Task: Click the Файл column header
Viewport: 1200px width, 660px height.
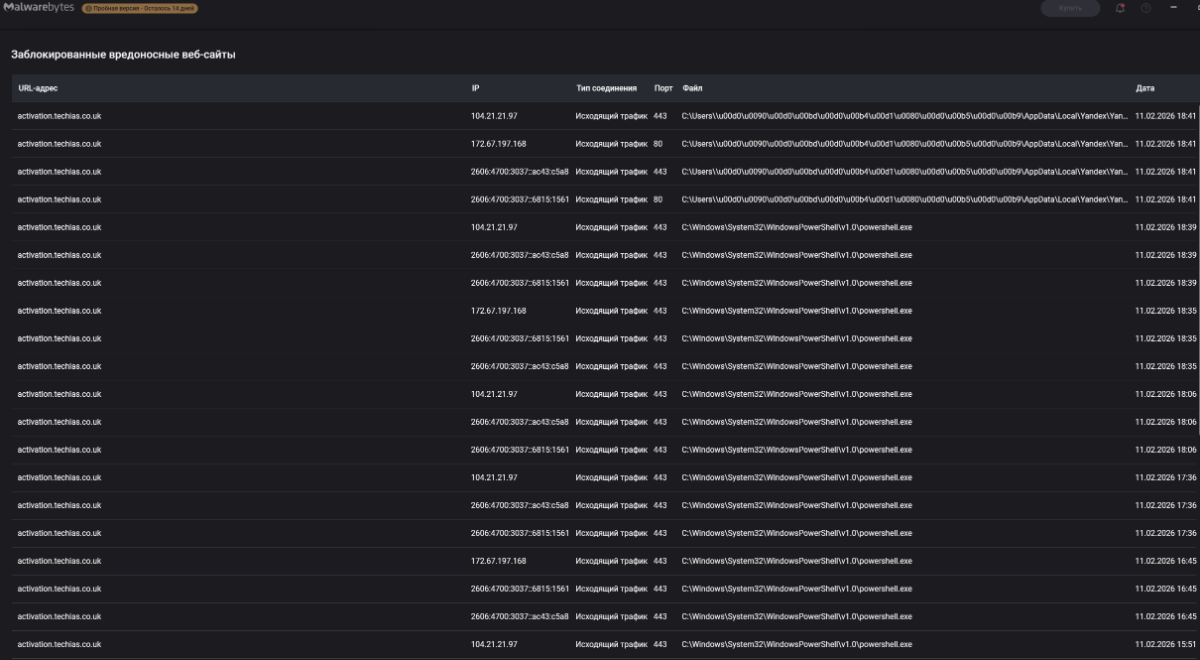Action: (x=692, y=88)
